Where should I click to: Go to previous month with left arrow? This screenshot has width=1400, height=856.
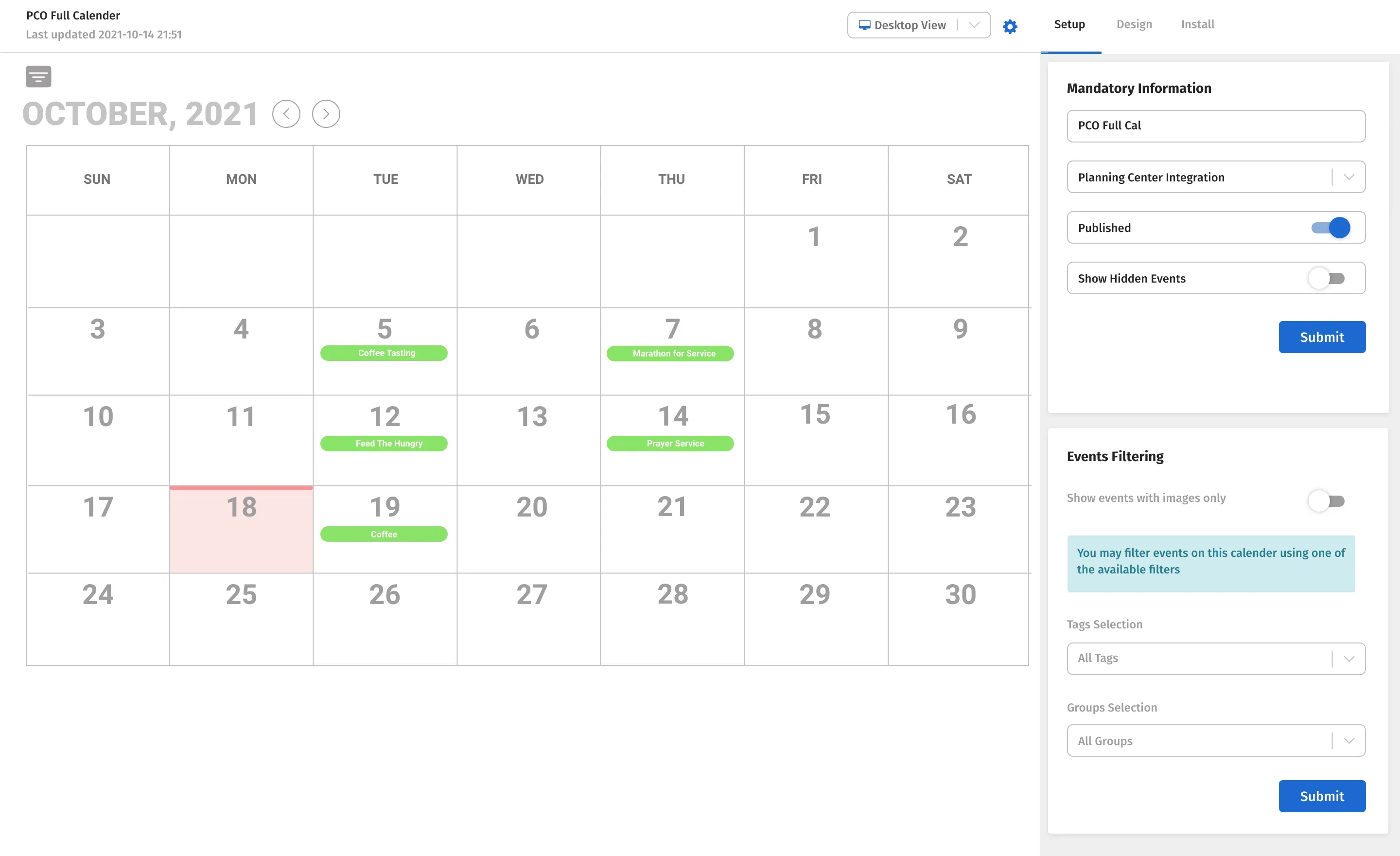tap(286, 114)
